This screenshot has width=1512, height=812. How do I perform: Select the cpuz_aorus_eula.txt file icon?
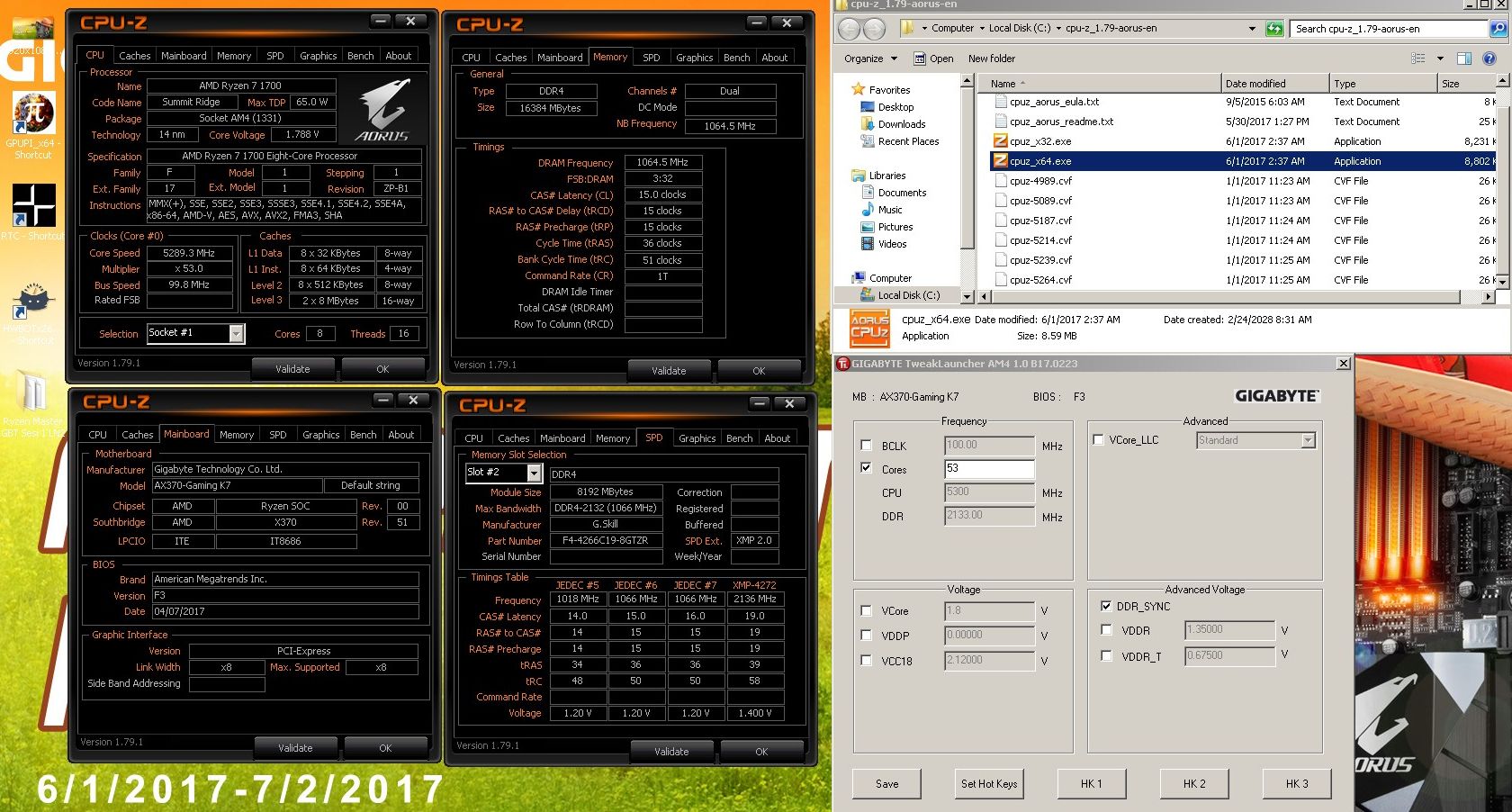[x=1000, y=102]
